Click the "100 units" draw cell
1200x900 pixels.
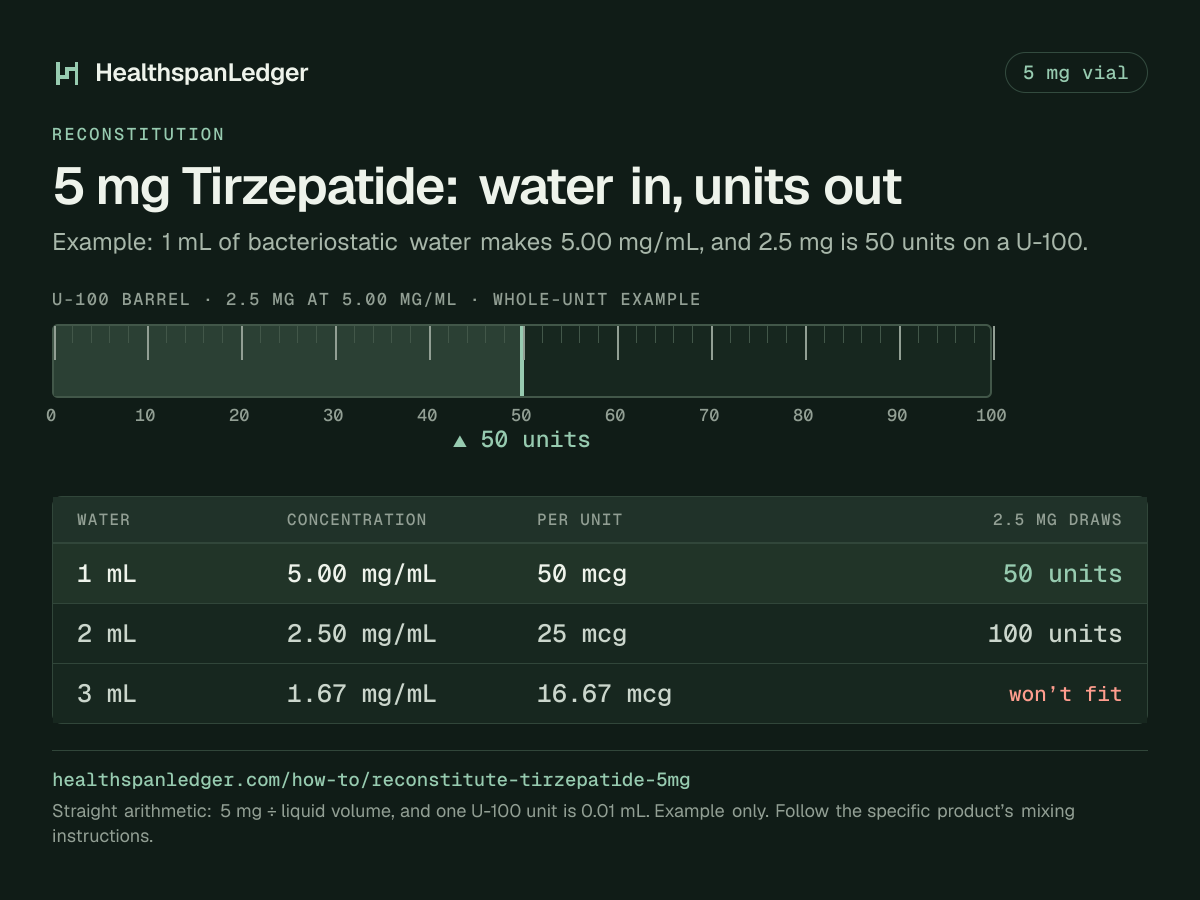tap(1055, 634)
